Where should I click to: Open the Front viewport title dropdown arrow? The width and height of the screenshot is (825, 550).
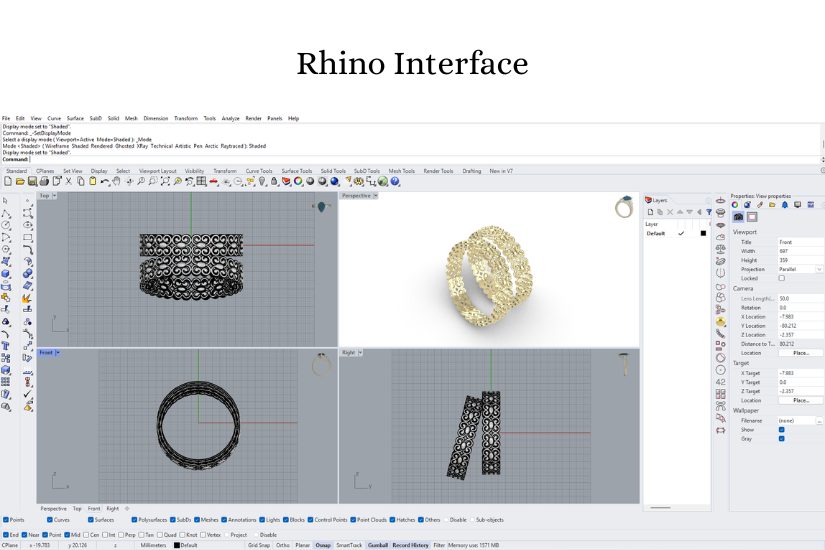[x=57, y=352]
